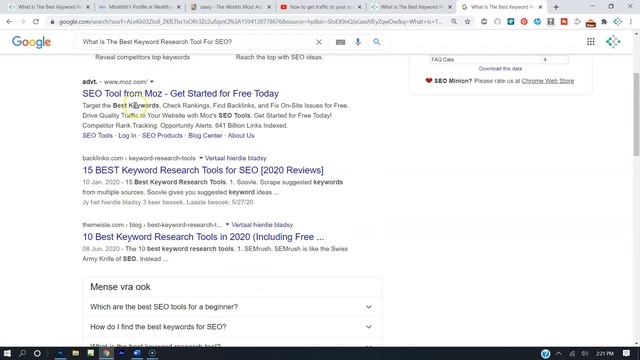640x360 pixels.
Task: Click the blue search magnifier button
Action: (376, 42)
